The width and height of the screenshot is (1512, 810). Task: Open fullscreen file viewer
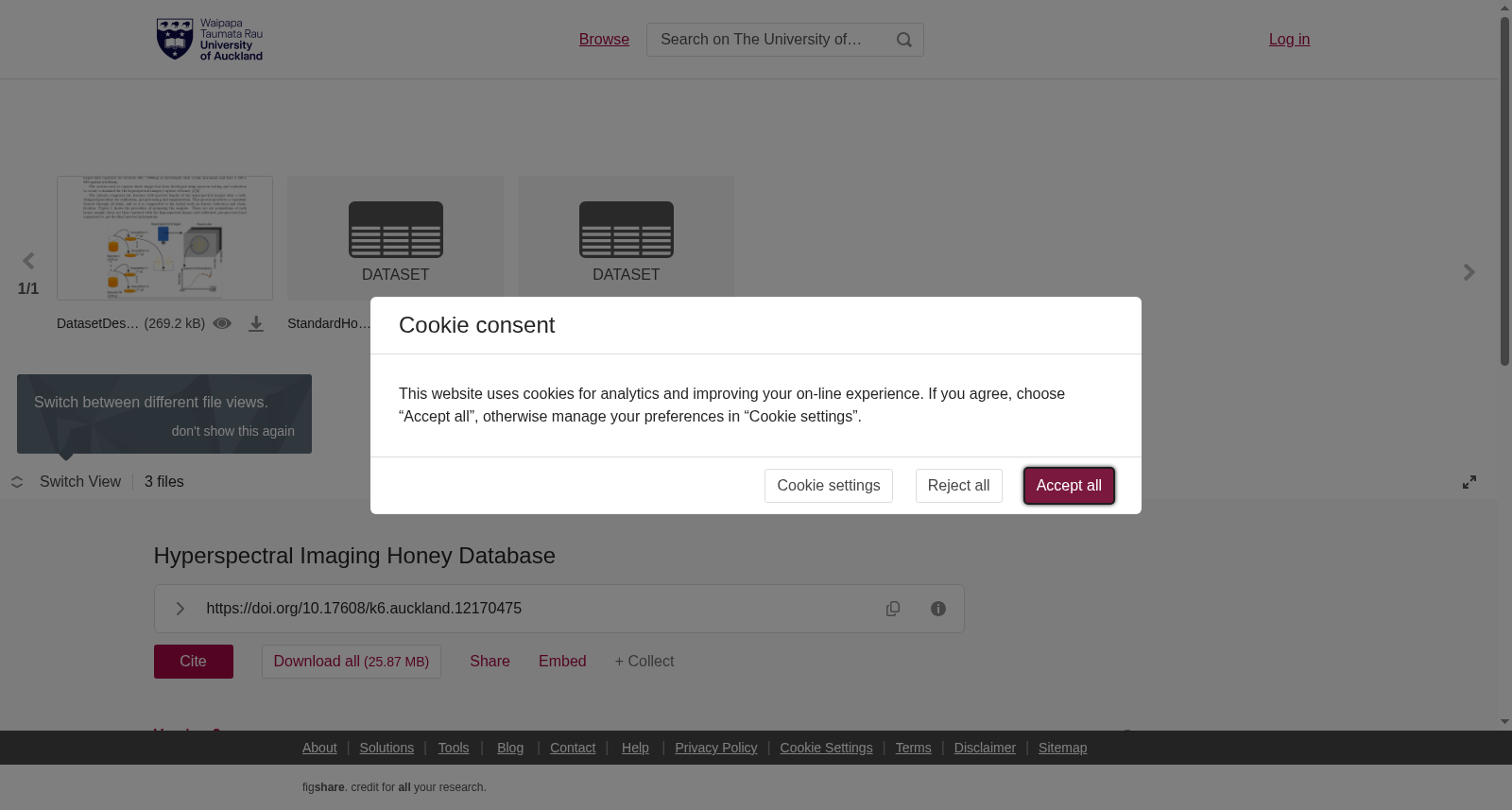[x=1469, y=482]
